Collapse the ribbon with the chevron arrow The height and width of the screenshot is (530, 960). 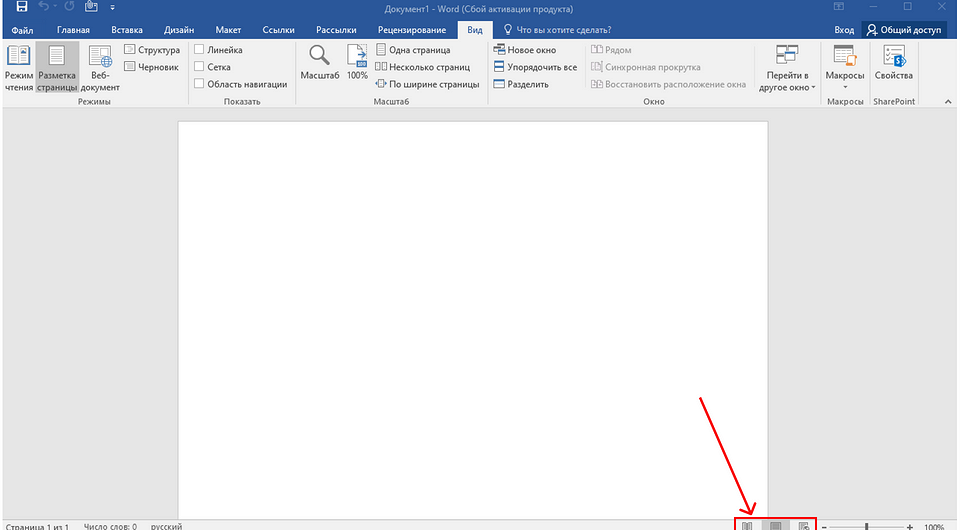click(x=946, y=101)
